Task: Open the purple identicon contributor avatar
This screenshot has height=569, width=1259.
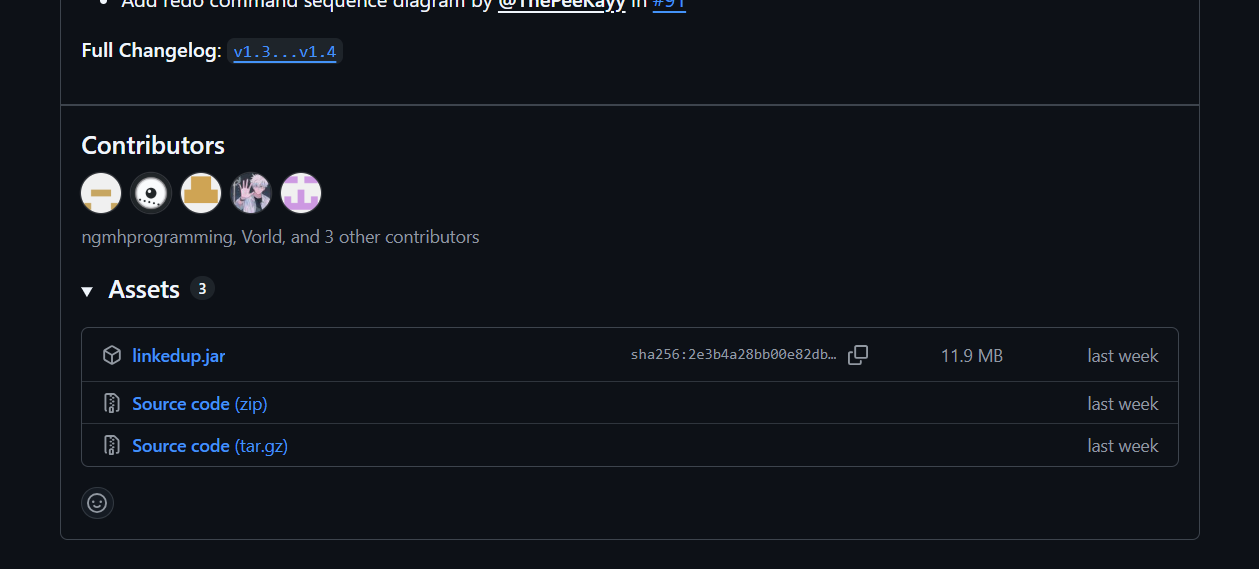Action: pyautogui.click(x=301, y=193)
